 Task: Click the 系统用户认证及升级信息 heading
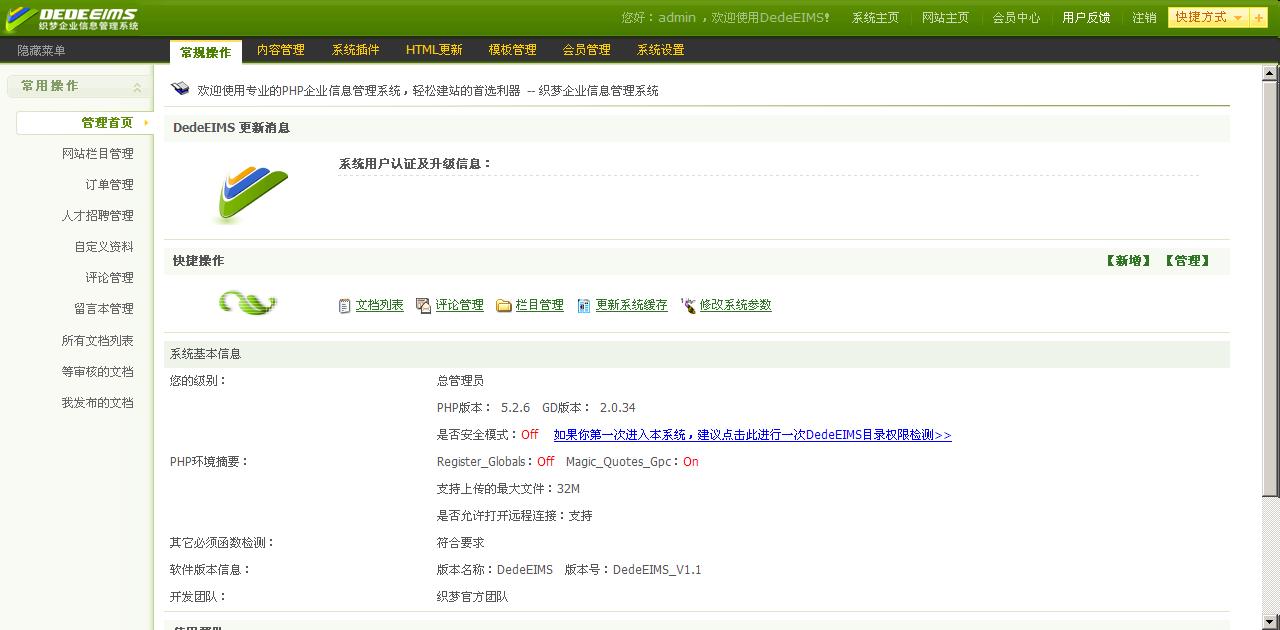pyautogui.click(x=415, y=164)
